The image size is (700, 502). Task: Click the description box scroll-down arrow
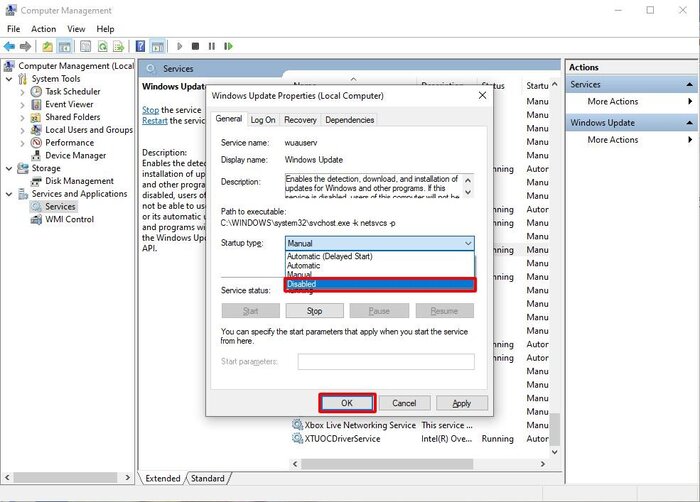[468, 192]
